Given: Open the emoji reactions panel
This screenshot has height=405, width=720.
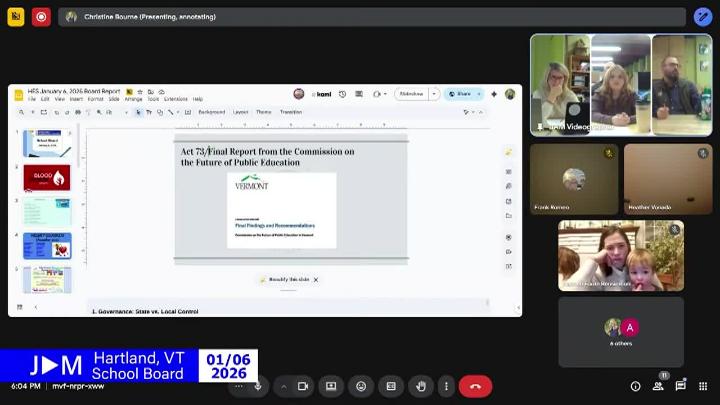Looking at the screenshot, I should [x=361, y=386].
